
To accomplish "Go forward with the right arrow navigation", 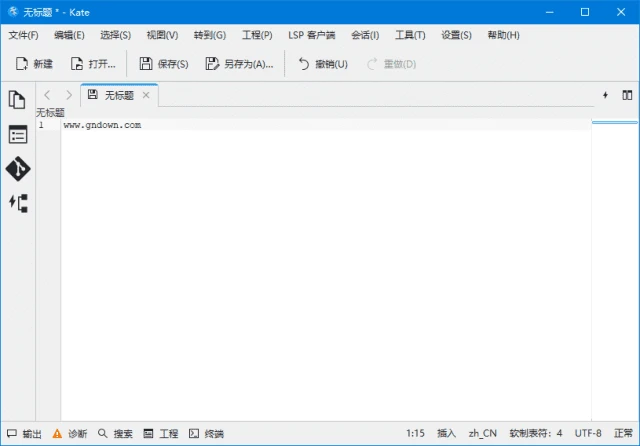I will [x=69, y=95].
